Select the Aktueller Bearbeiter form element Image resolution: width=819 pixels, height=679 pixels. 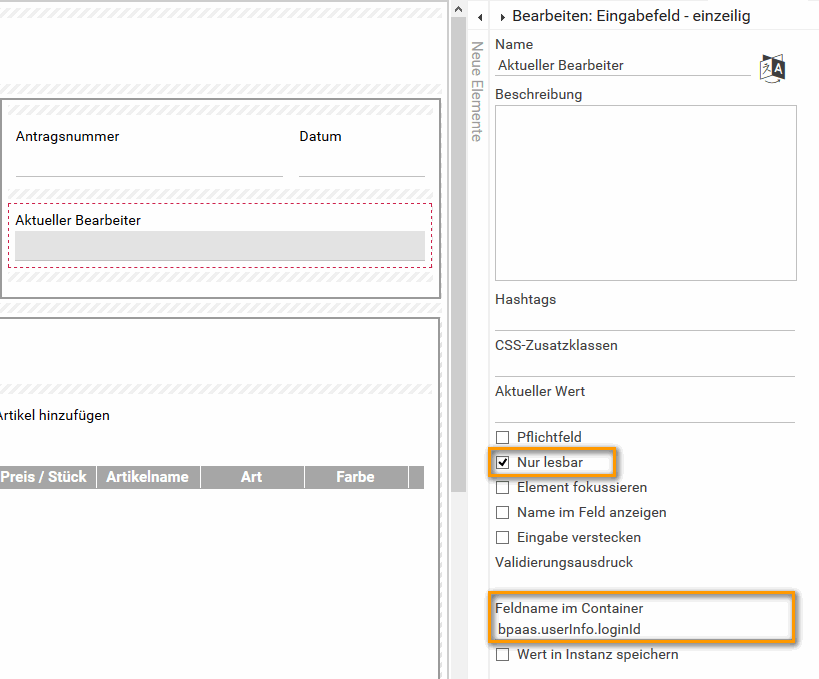(x=220, y=246)
